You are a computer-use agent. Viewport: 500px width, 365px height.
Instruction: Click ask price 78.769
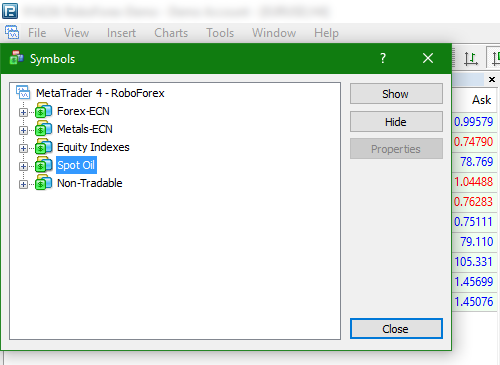(x=477, y=162)
